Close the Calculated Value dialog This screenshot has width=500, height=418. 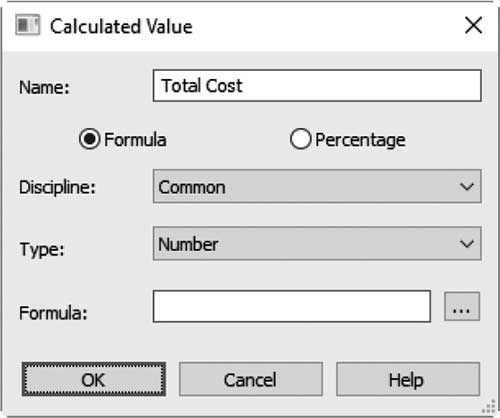pos(473,25)
